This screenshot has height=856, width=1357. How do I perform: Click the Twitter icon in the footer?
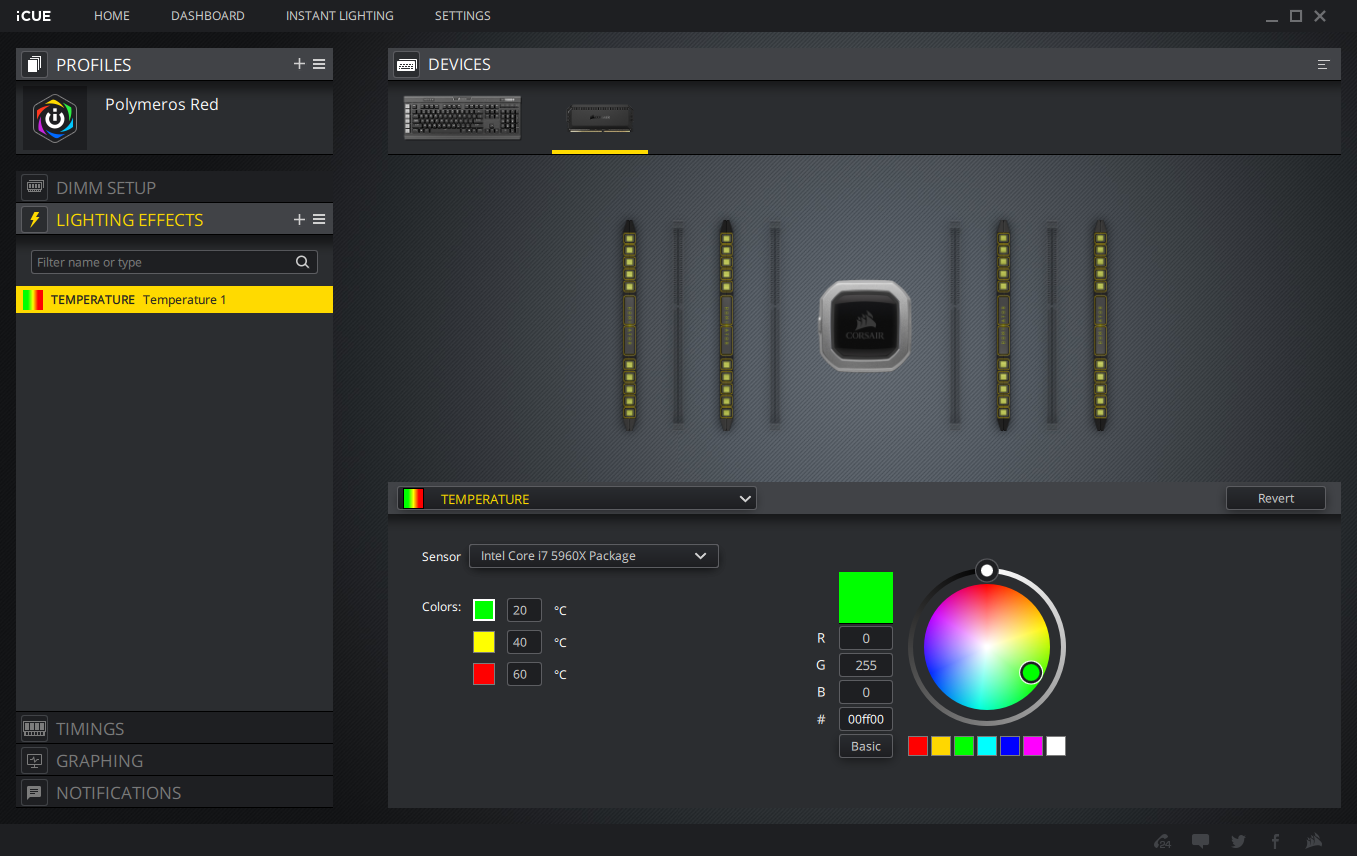tap(1238, 841)
